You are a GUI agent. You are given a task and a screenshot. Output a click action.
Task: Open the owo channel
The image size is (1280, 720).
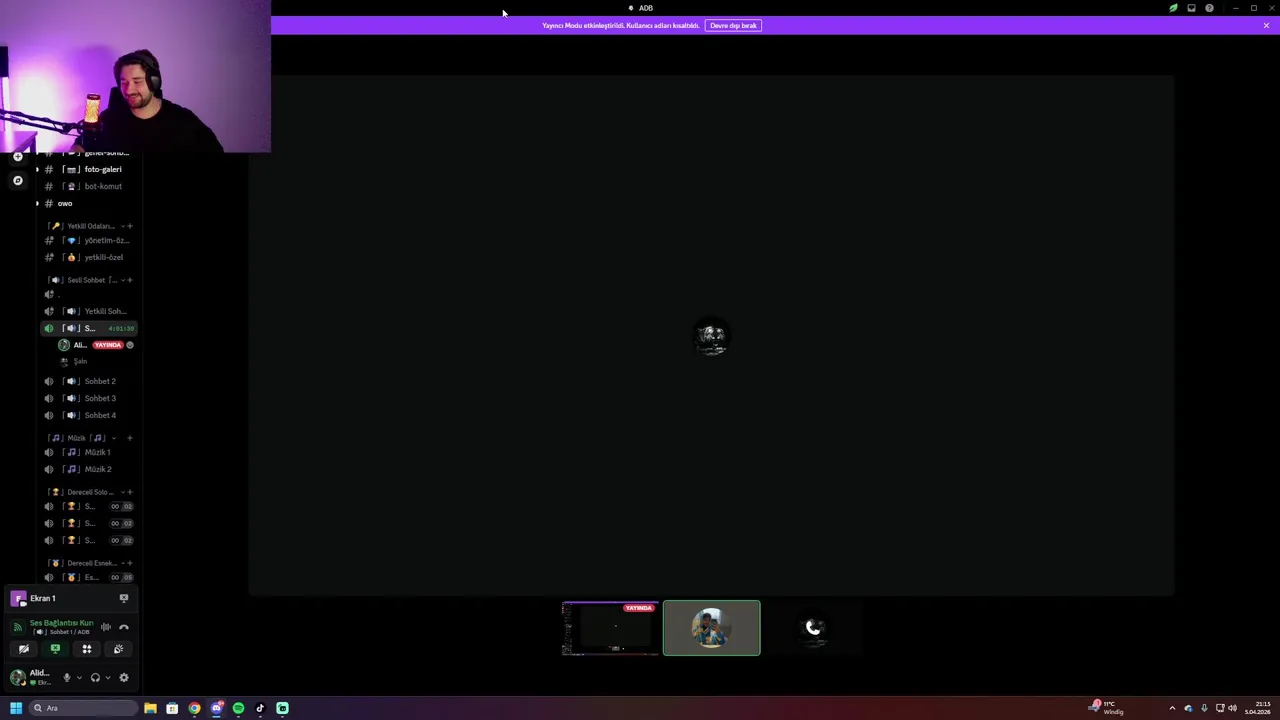[88, 203]
